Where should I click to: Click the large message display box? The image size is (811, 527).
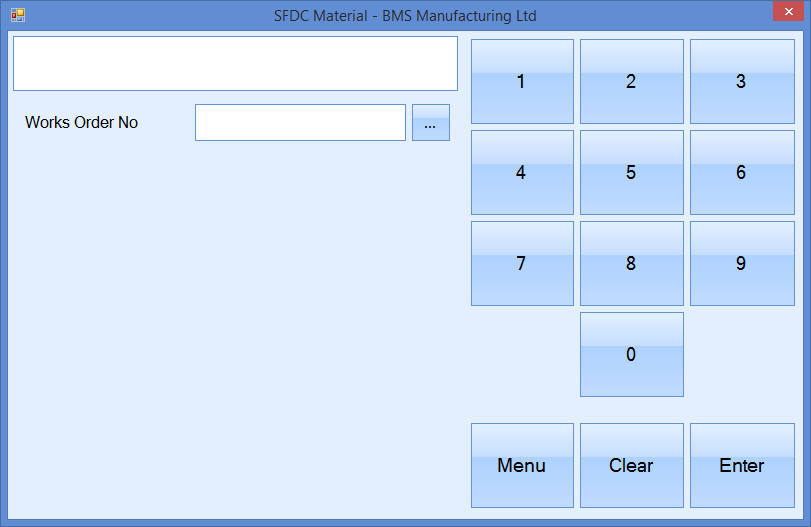[x=235, y=64]
